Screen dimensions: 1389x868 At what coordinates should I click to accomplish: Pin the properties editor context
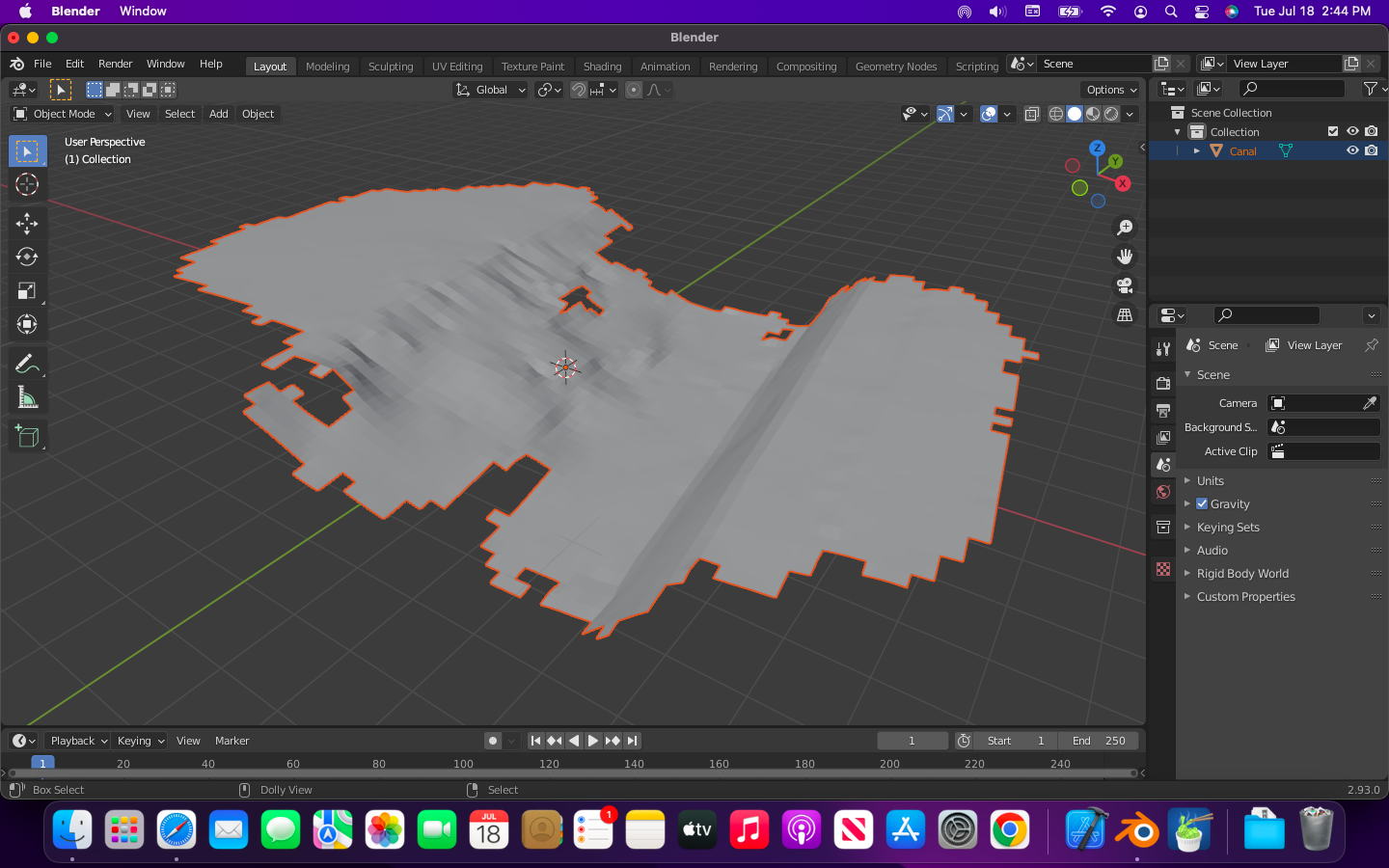tap(1372, 345)
